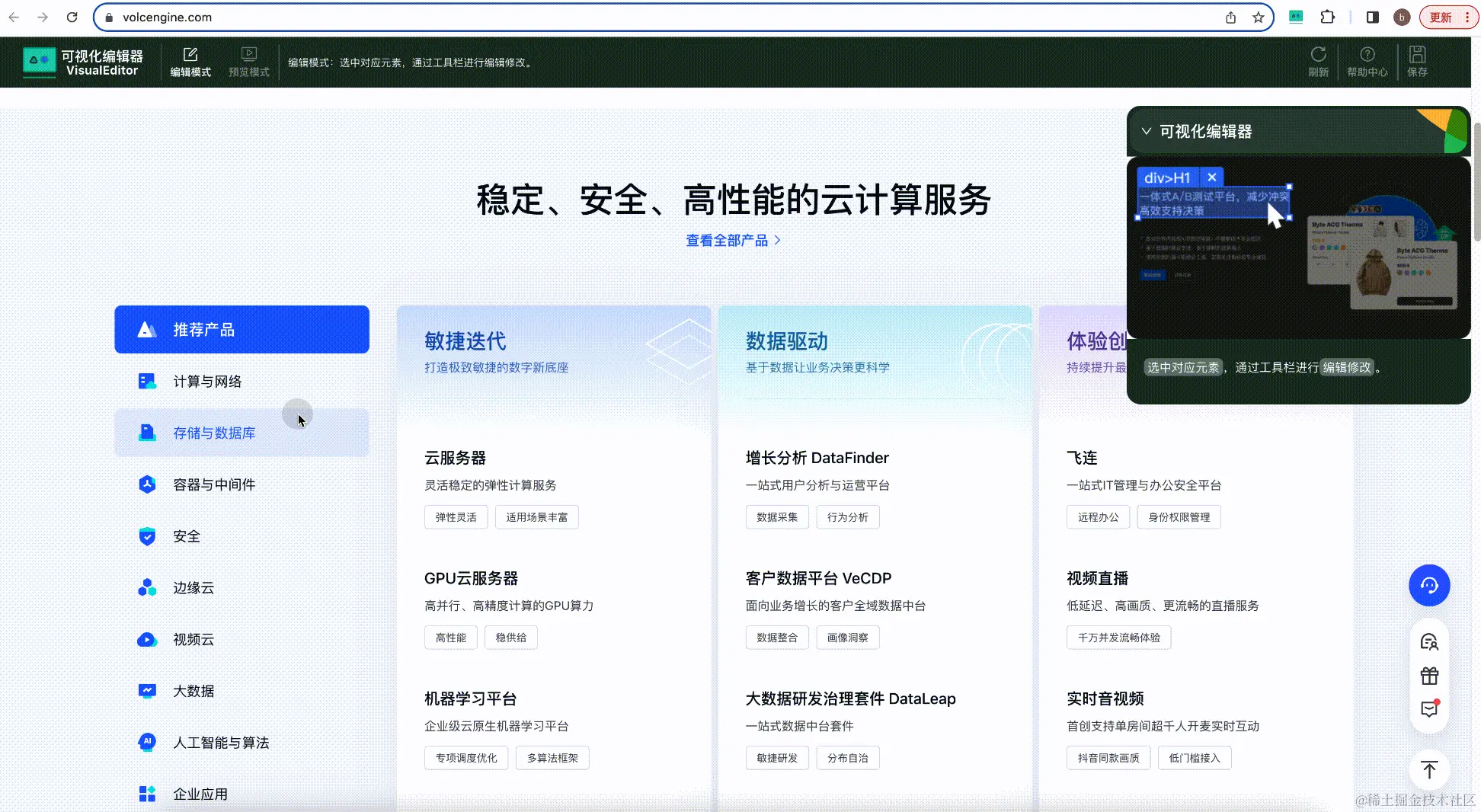Click the 抖音同款画质 tag
The image size is (1481, 812).
coord(1108,758)
